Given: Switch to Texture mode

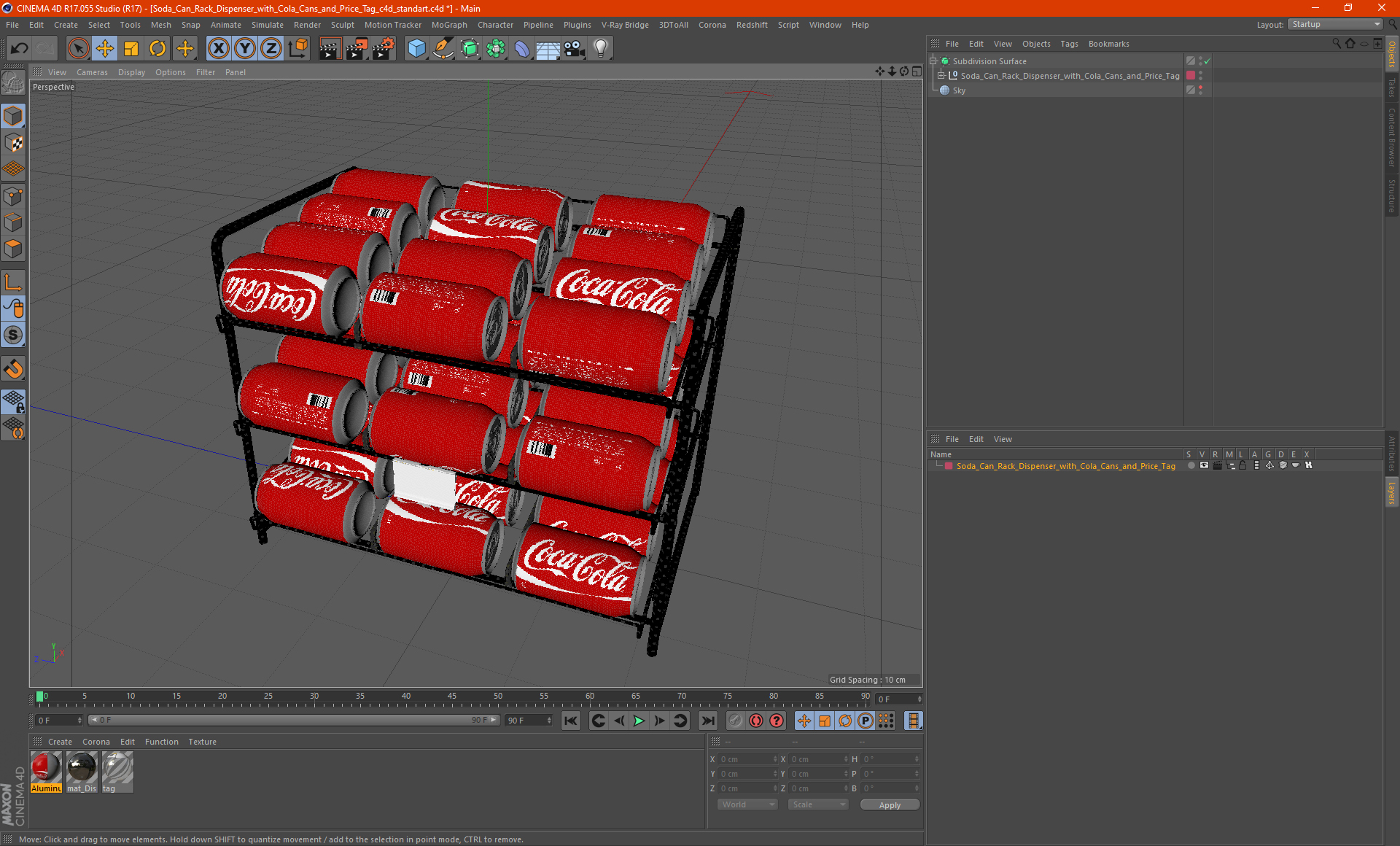Looking at the screenshot, I should (x=13, y=143).
